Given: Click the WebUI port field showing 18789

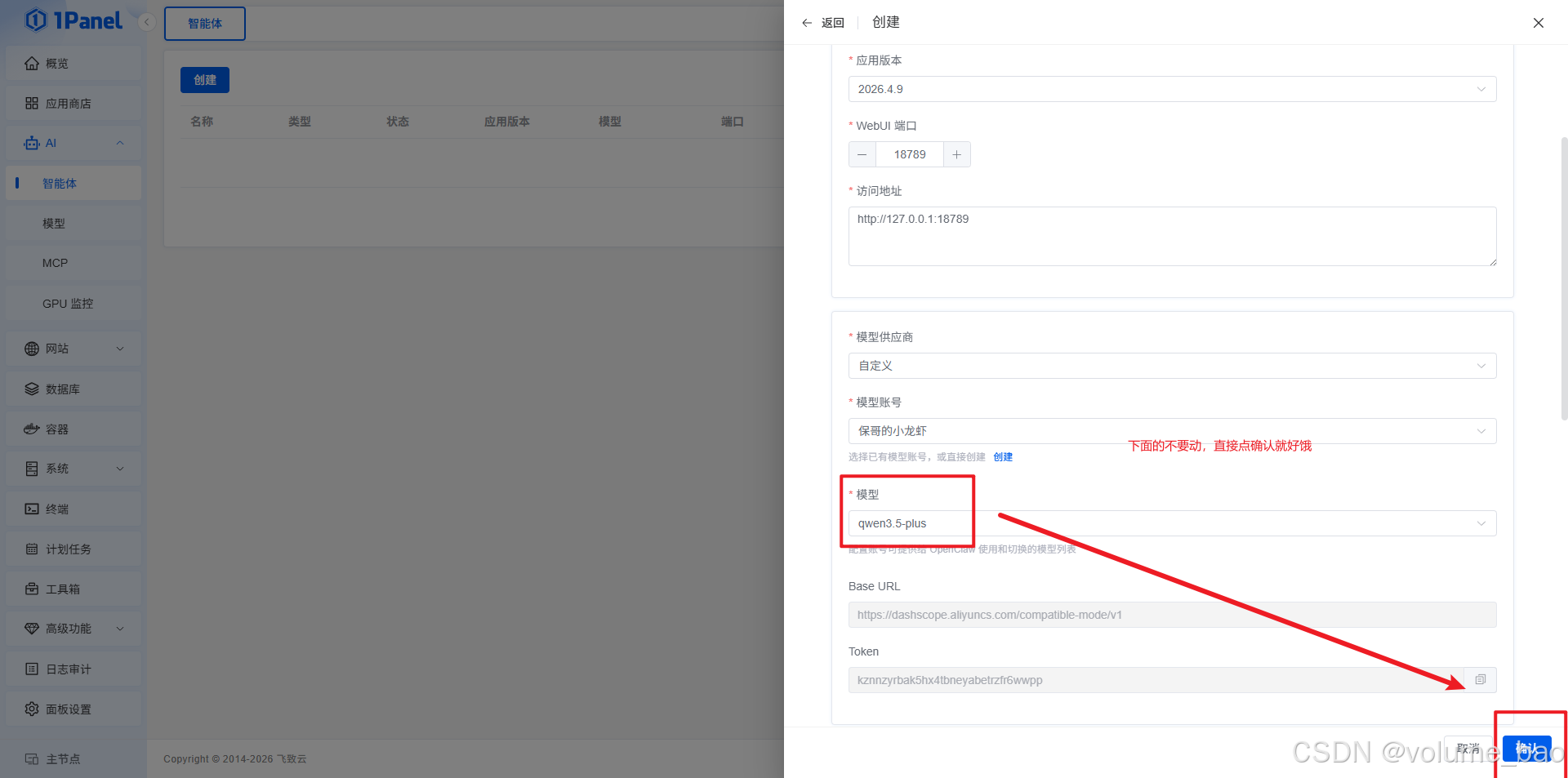Looking at the screenshot, I should tap(910, 154).
